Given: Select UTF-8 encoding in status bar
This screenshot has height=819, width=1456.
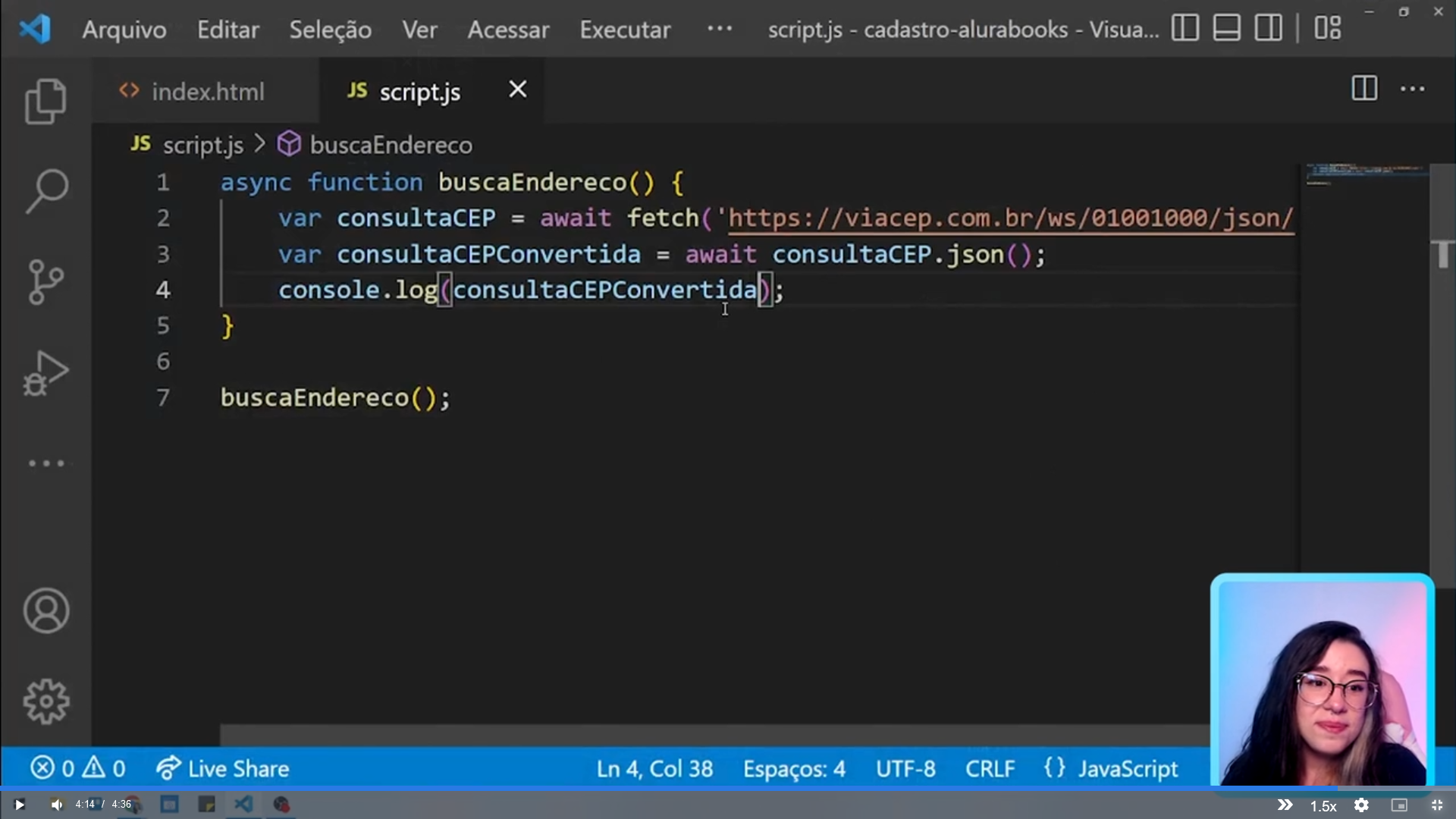Looking at the screenshot, I should pos(904,768).
